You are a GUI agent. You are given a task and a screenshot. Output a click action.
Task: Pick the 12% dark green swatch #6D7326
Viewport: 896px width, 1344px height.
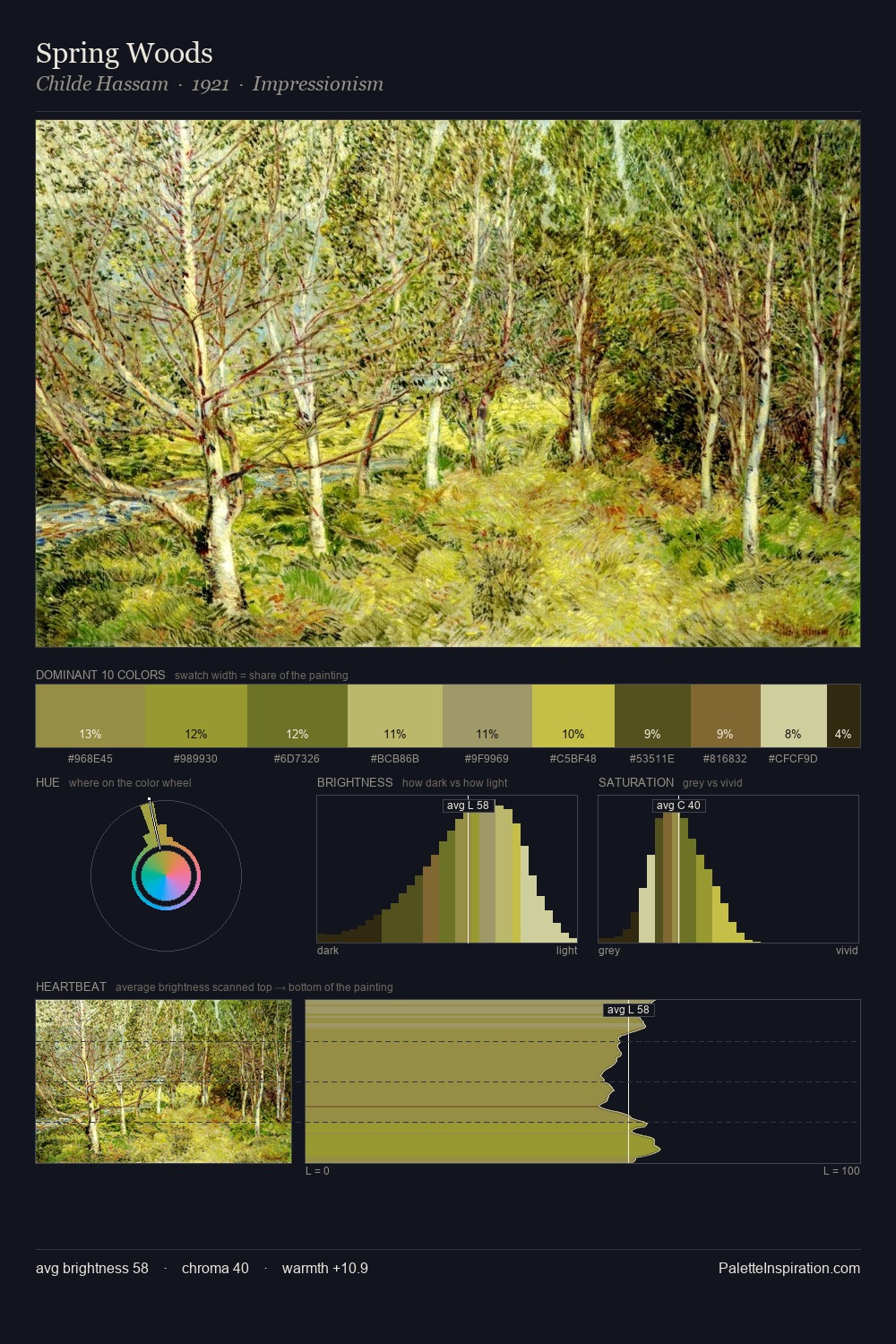click(x=297, y=715)
